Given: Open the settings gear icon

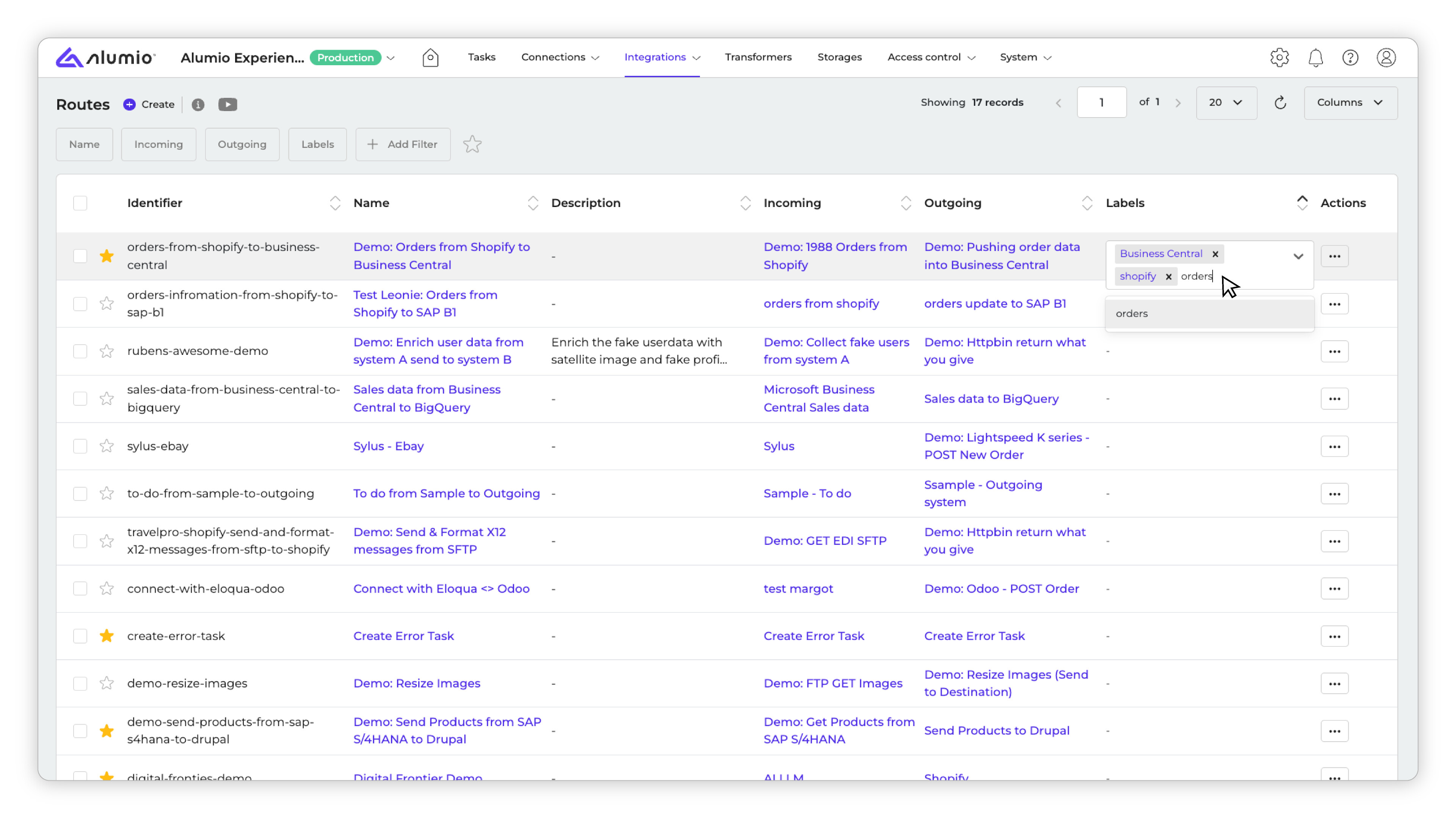Looking at the screenshot, I should point(1279,57).
